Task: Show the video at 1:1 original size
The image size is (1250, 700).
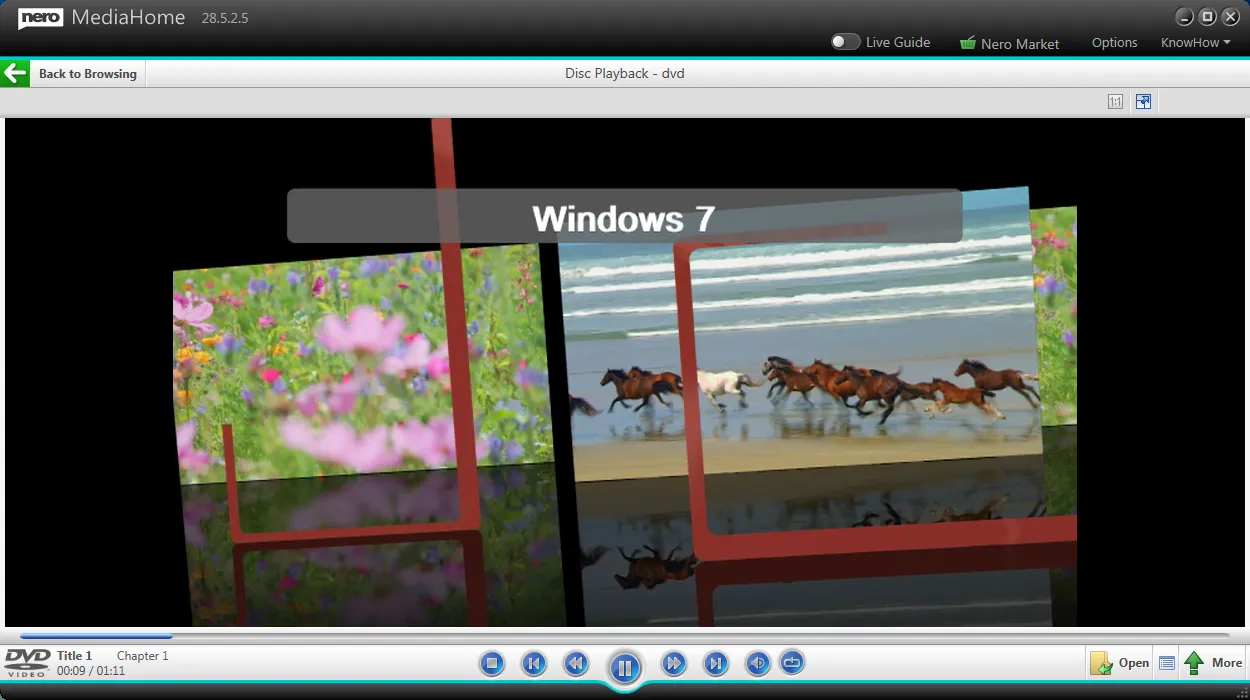Action: pyautogui.click(x=1115, y=101)
